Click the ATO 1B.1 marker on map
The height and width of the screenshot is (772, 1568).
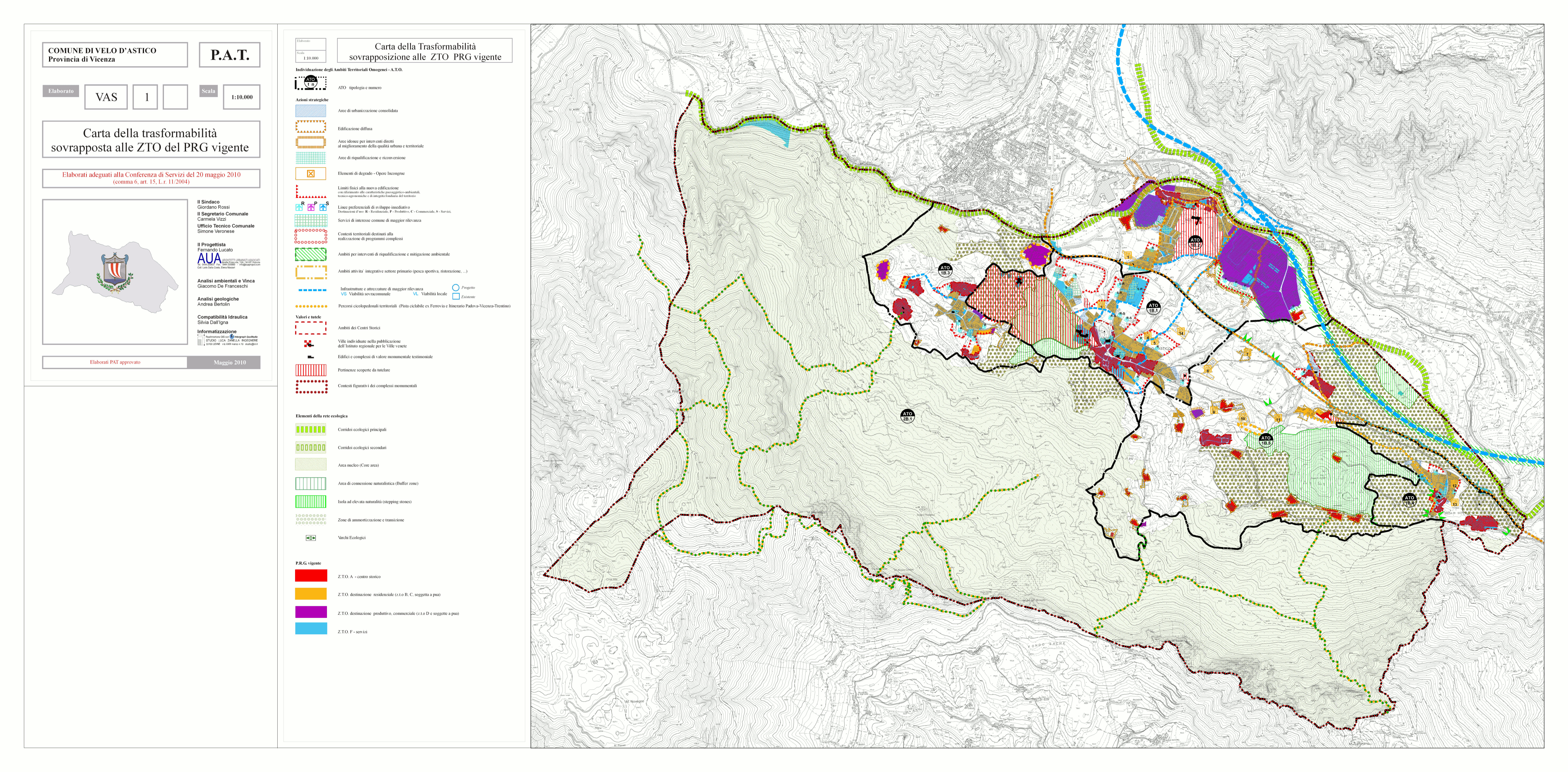click(x=1153, y=307)
